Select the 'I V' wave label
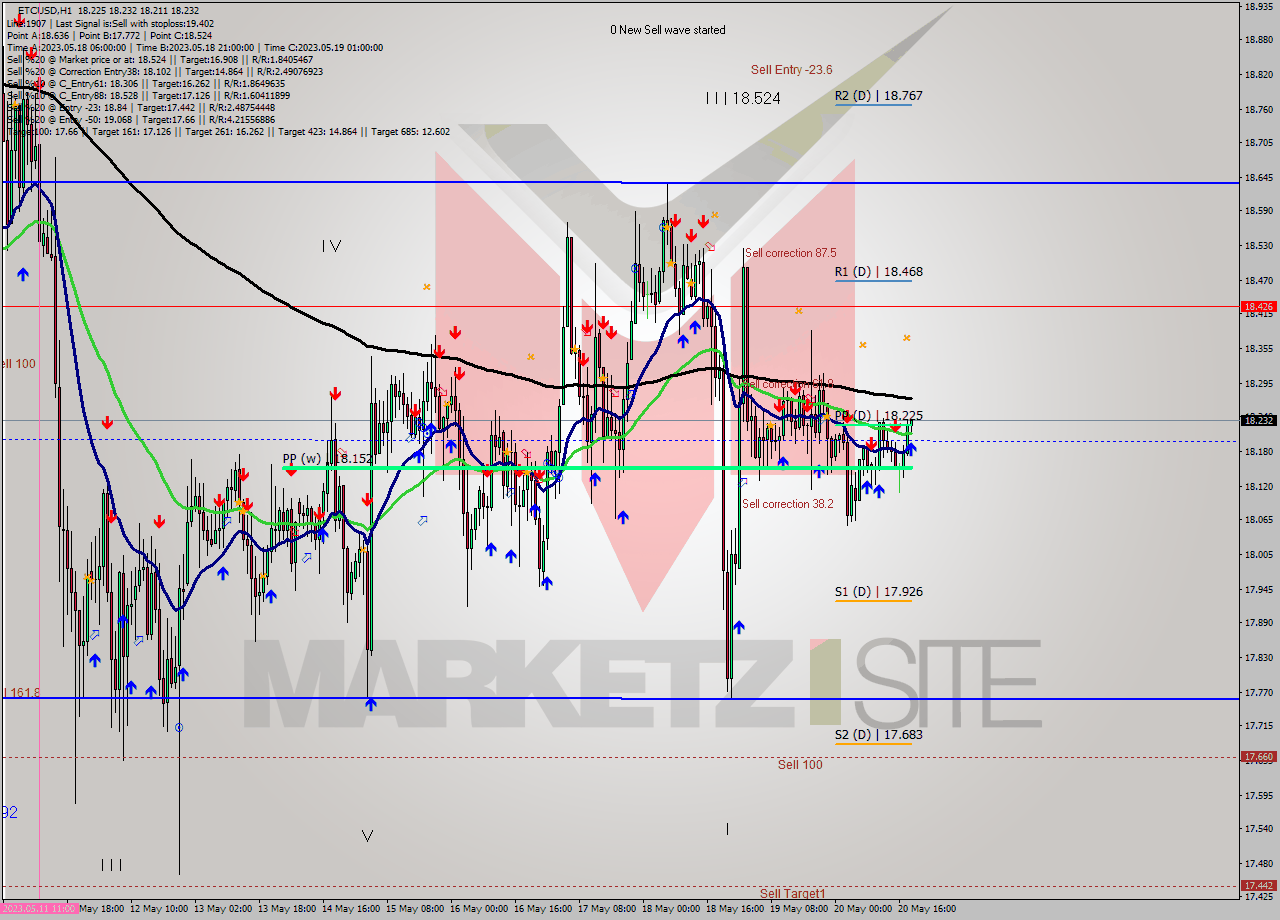The height and width of the screenshot is (920, 1280). (332, 246)
